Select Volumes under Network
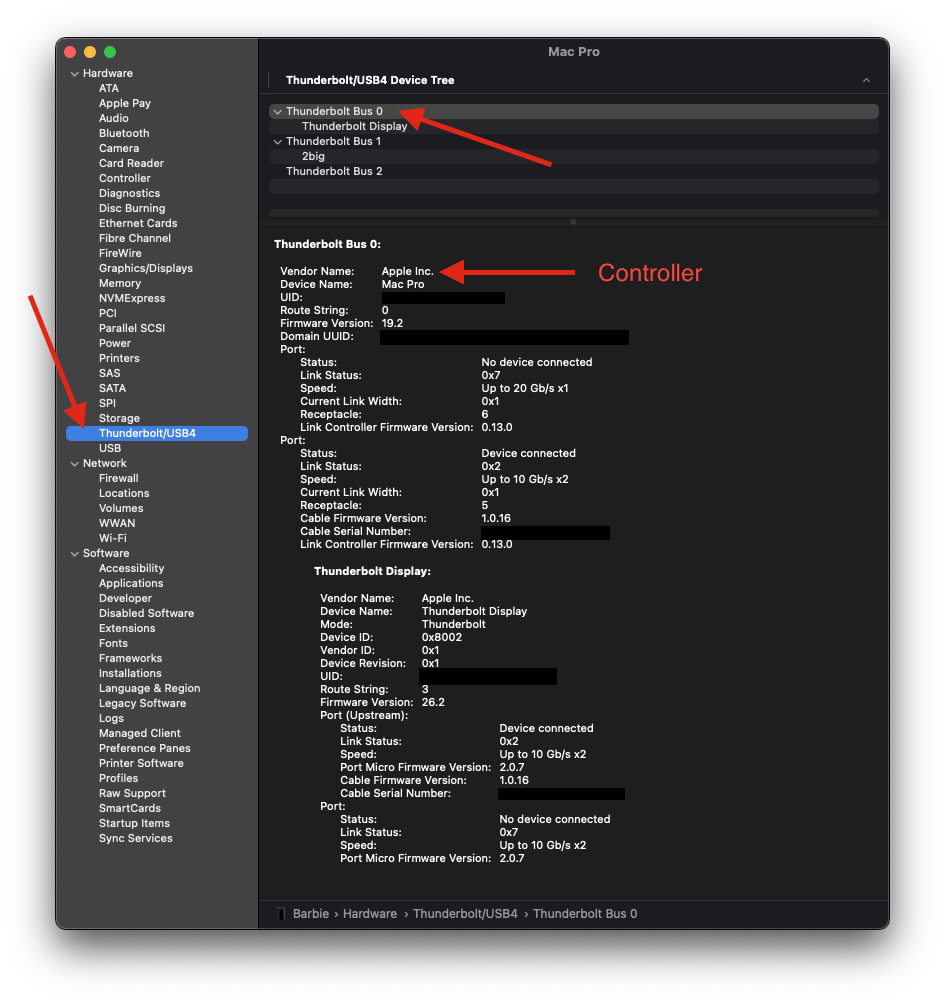945x1003 pixels. [121, 509]
